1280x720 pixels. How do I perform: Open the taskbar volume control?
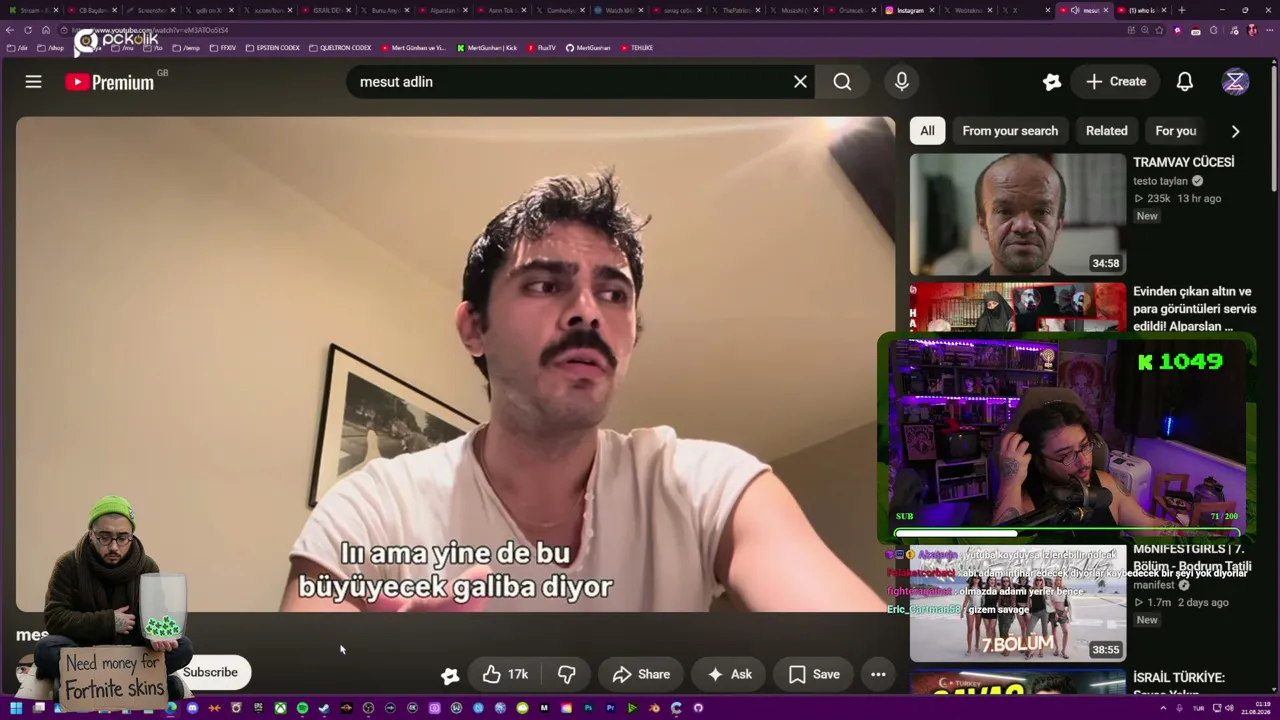pyautogui.click(x=1229, y=708)
